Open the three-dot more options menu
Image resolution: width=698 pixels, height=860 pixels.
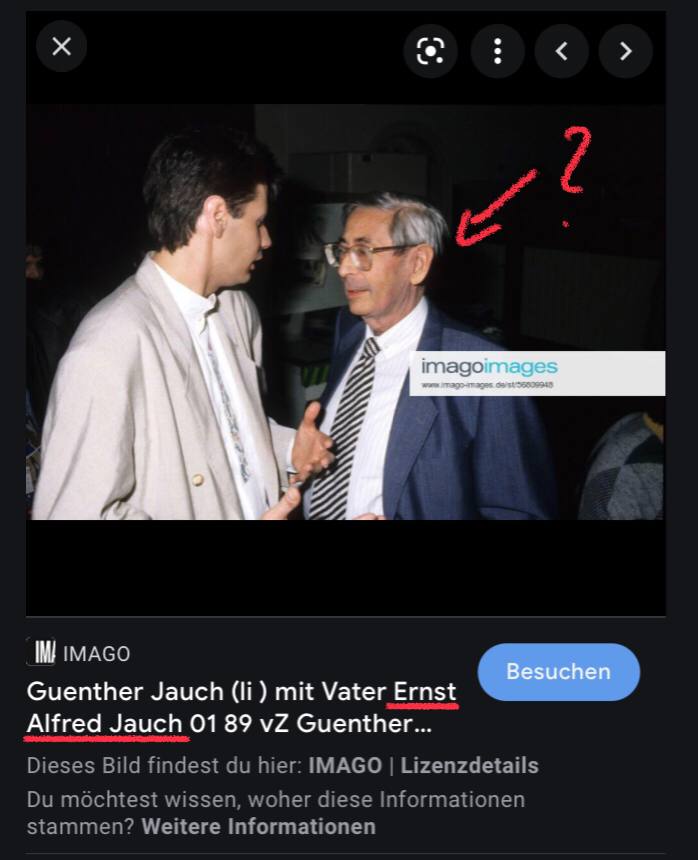(497, 51)
